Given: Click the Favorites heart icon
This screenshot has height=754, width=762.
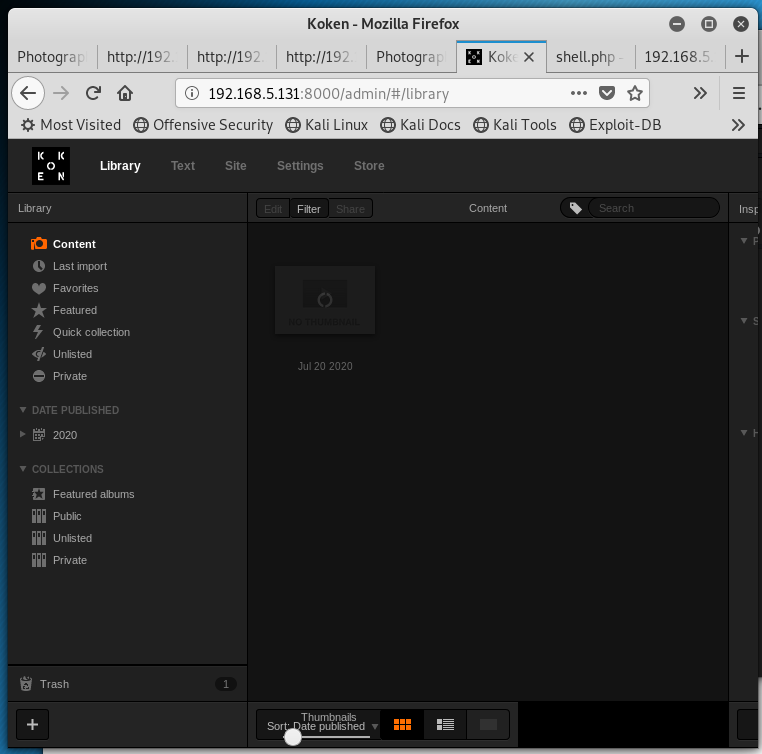Looking at the screenshot, I should (39, 289).
